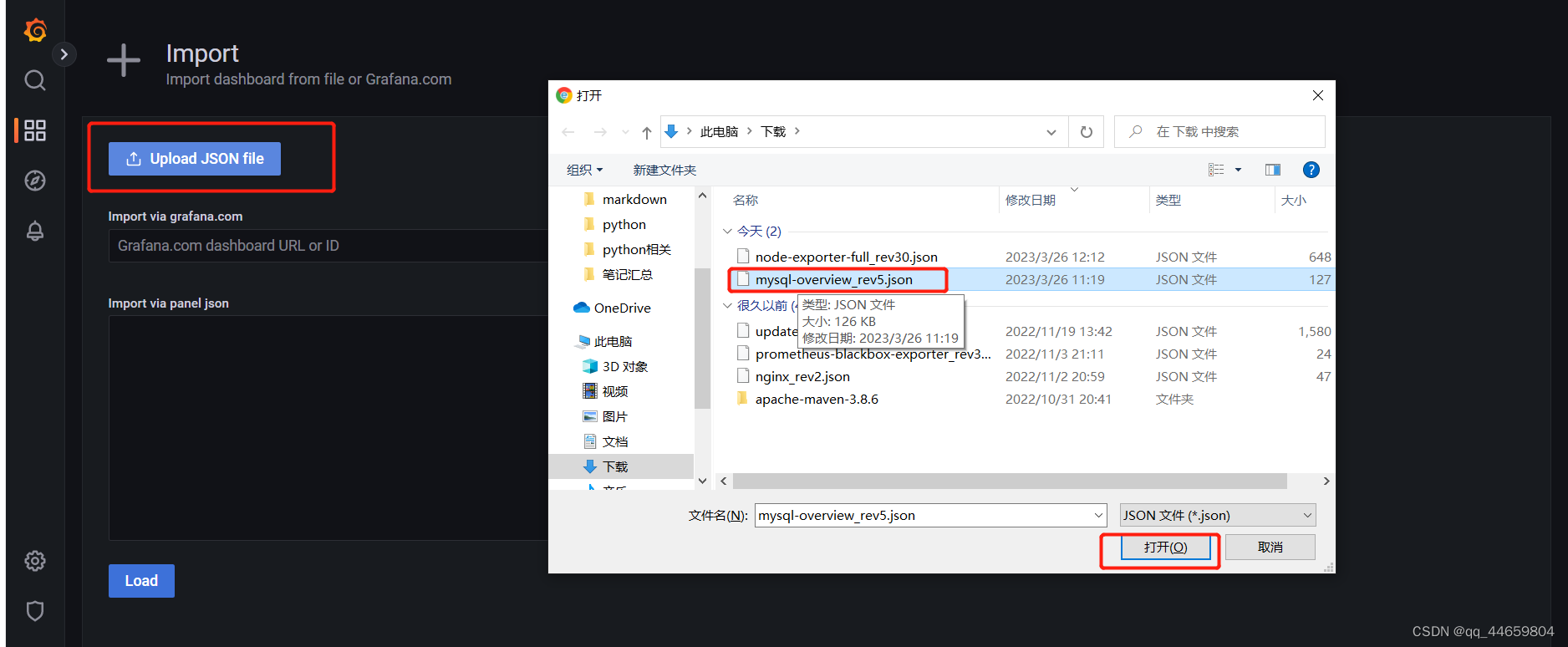
Task: Click into the Import via panel json textarea
Action: pyautogui.click(x=328, y=428)
